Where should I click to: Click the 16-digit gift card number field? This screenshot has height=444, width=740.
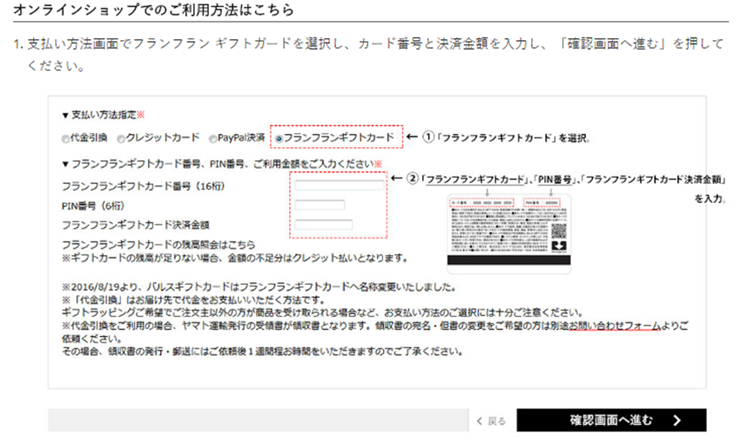coord(339,185)
